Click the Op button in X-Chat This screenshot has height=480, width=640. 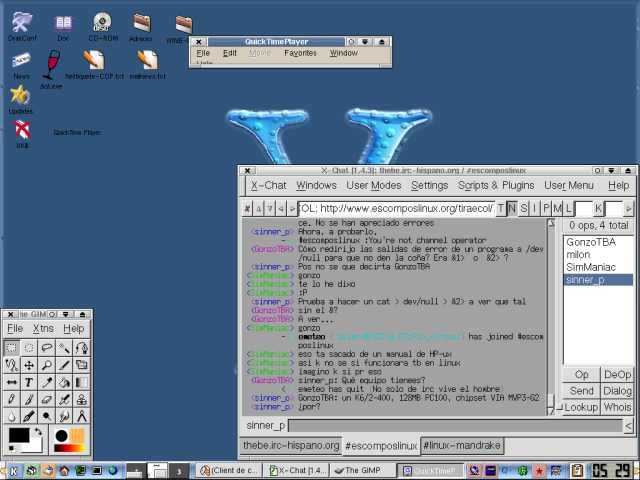point(581,375)
